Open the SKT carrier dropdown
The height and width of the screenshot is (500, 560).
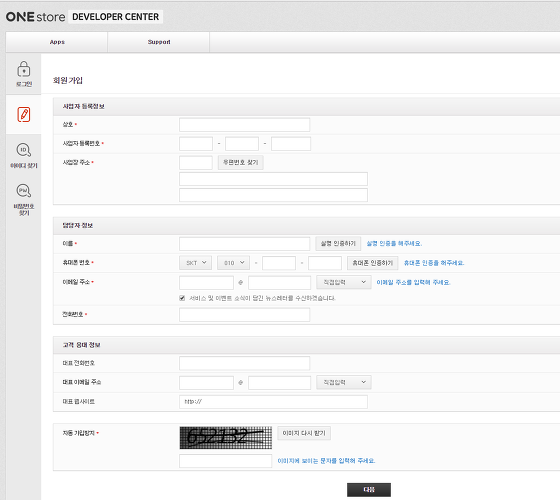195,263
